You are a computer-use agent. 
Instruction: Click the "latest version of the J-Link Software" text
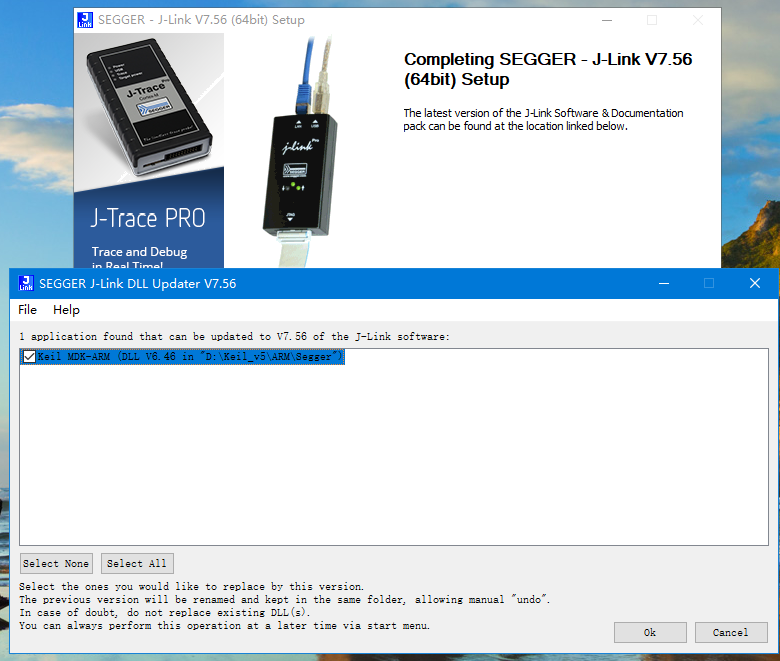pos(543,119)
